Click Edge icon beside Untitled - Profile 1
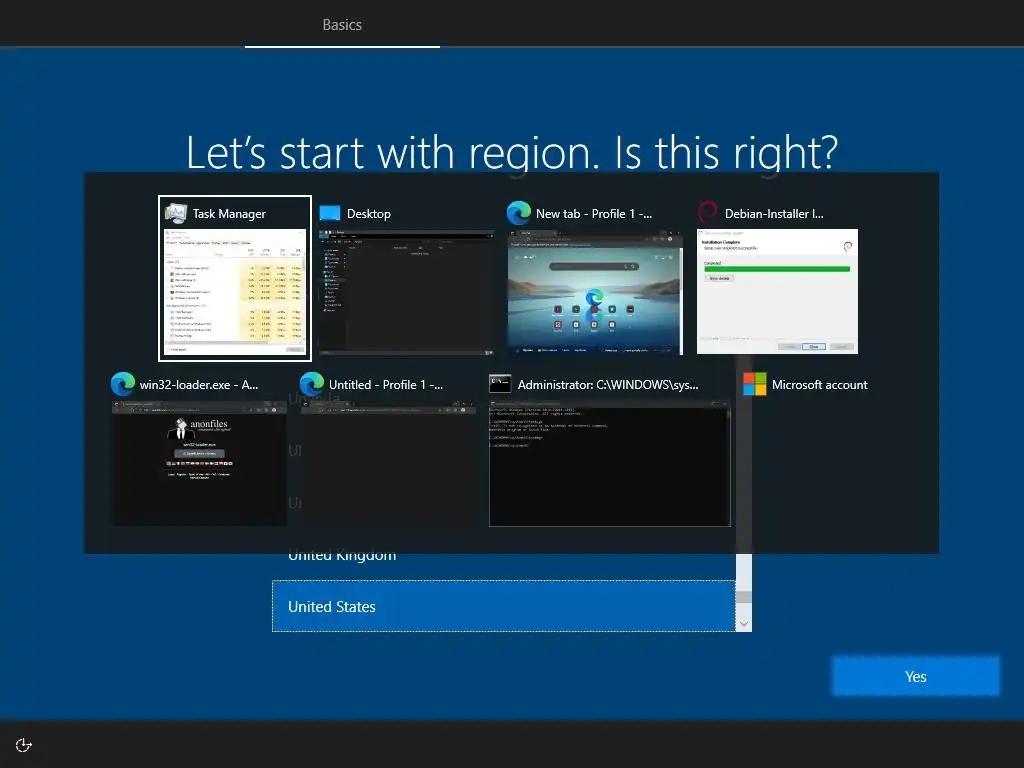The image size is (1024, 768). coord(312,385)
